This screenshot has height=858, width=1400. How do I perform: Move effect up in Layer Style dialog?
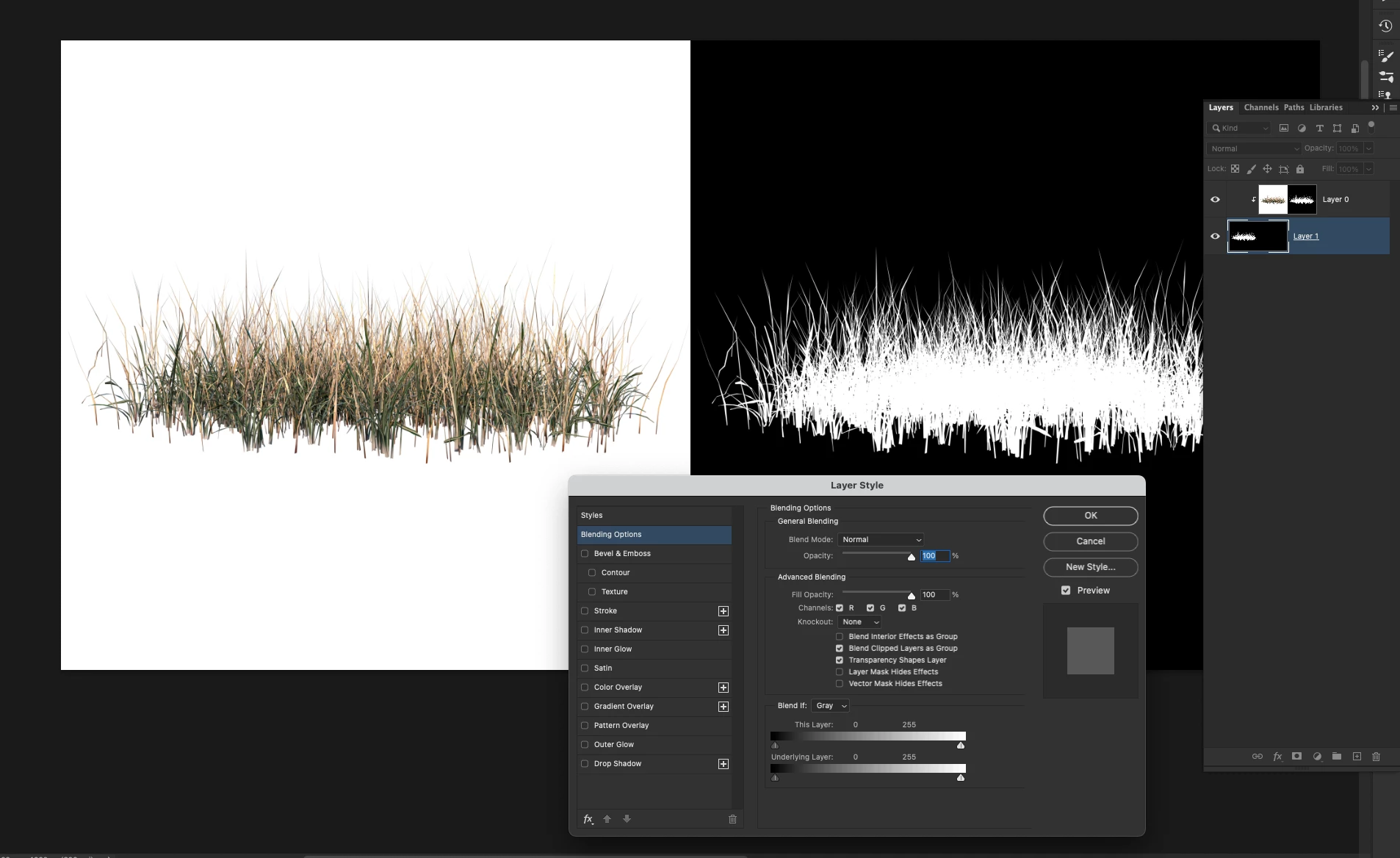pos(607,819)
